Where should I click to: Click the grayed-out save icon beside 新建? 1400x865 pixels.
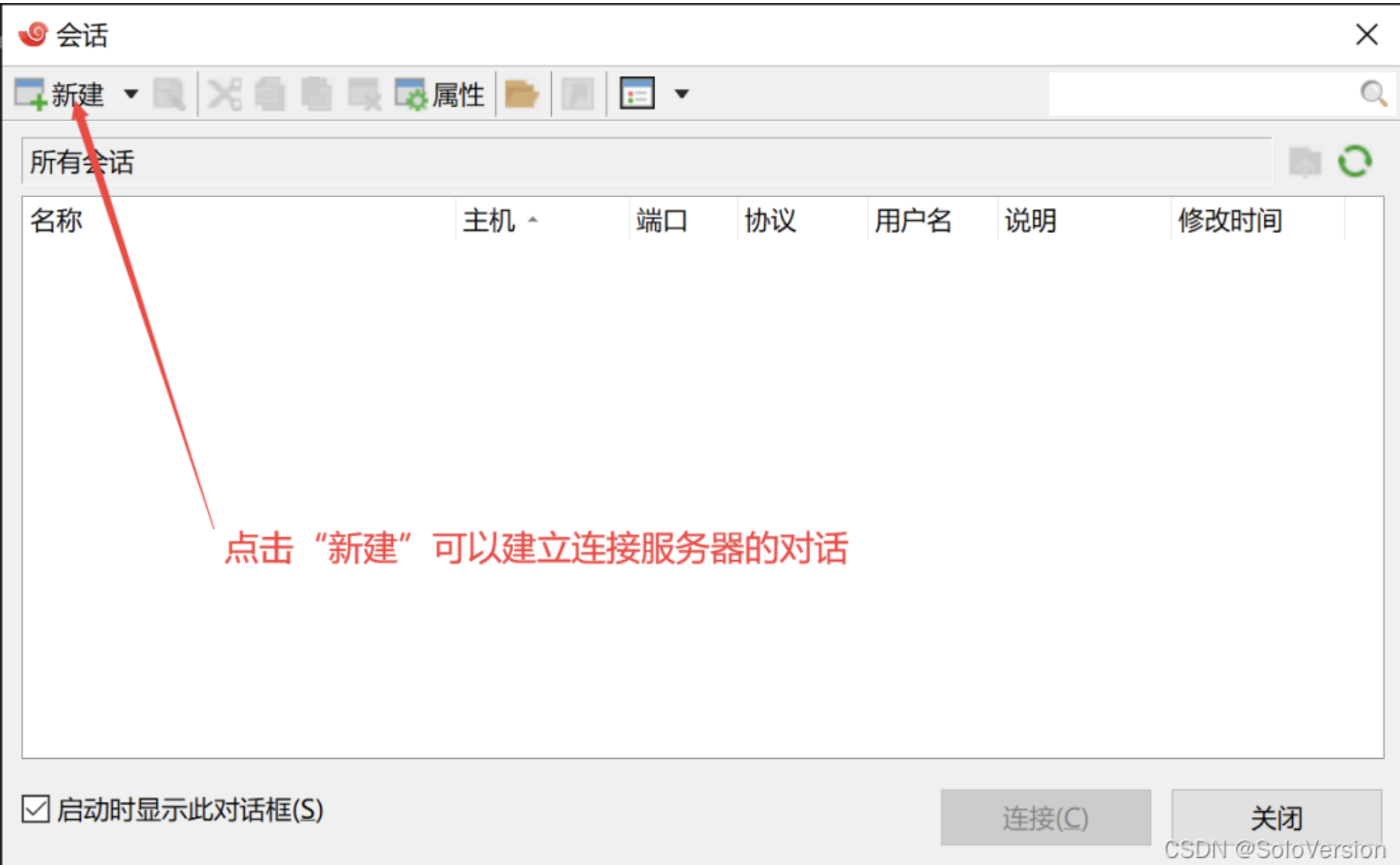point(169,94)
